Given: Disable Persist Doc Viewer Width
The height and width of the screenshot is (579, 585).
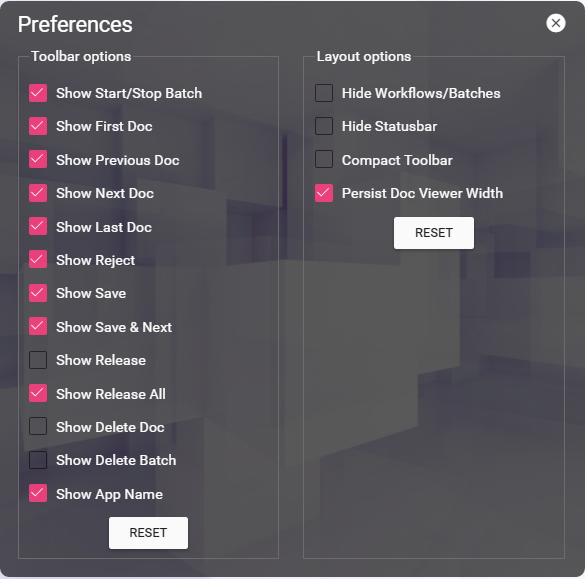Looking at the screenshot, I should coord(324,193).
